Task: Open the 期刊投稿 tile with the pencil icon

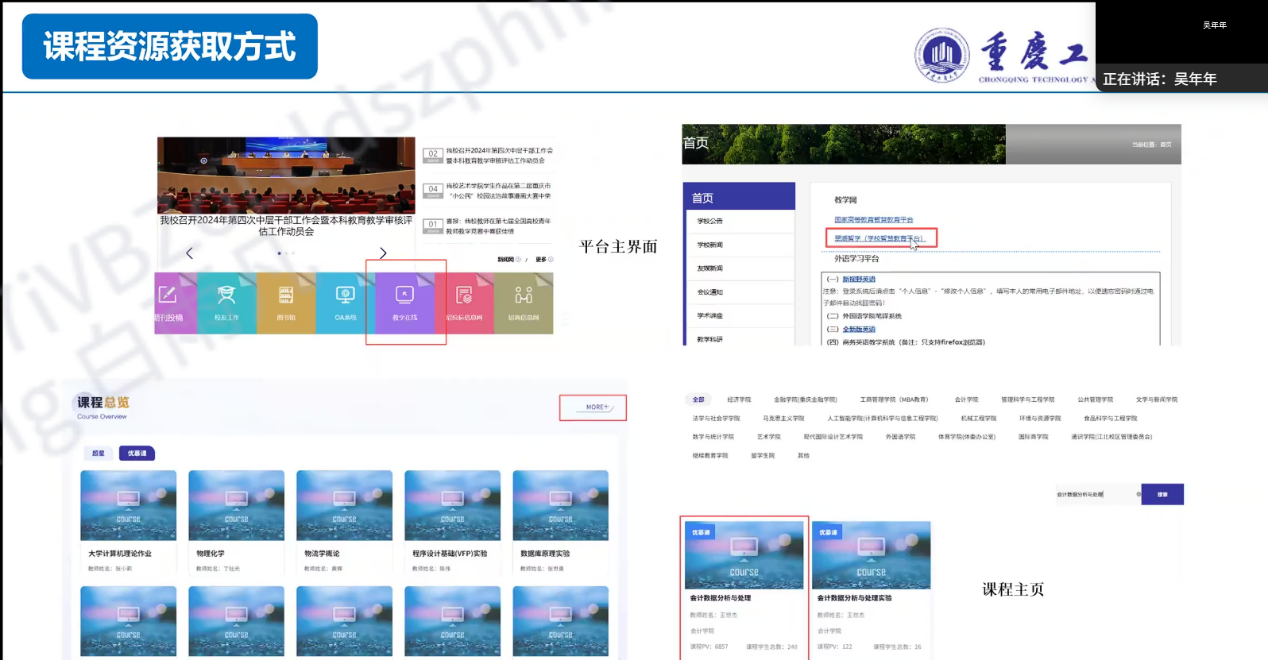Action: point(175,302)
